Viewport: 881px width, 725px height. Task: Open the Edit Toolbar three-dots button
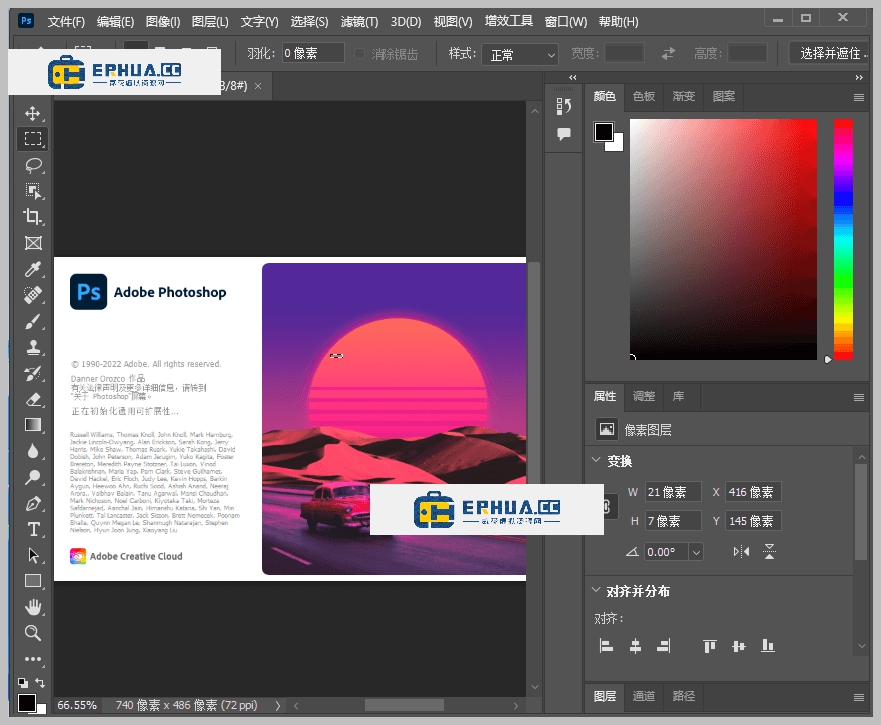pos(33,659)
